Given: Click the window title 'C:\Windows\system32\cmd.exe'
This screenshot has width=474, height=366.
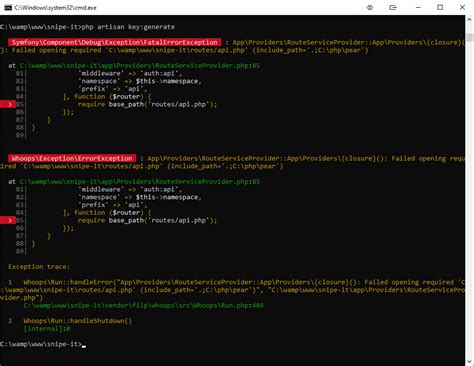Looking at the screenshot, I should pyautogui.click(x=55, y=8).
